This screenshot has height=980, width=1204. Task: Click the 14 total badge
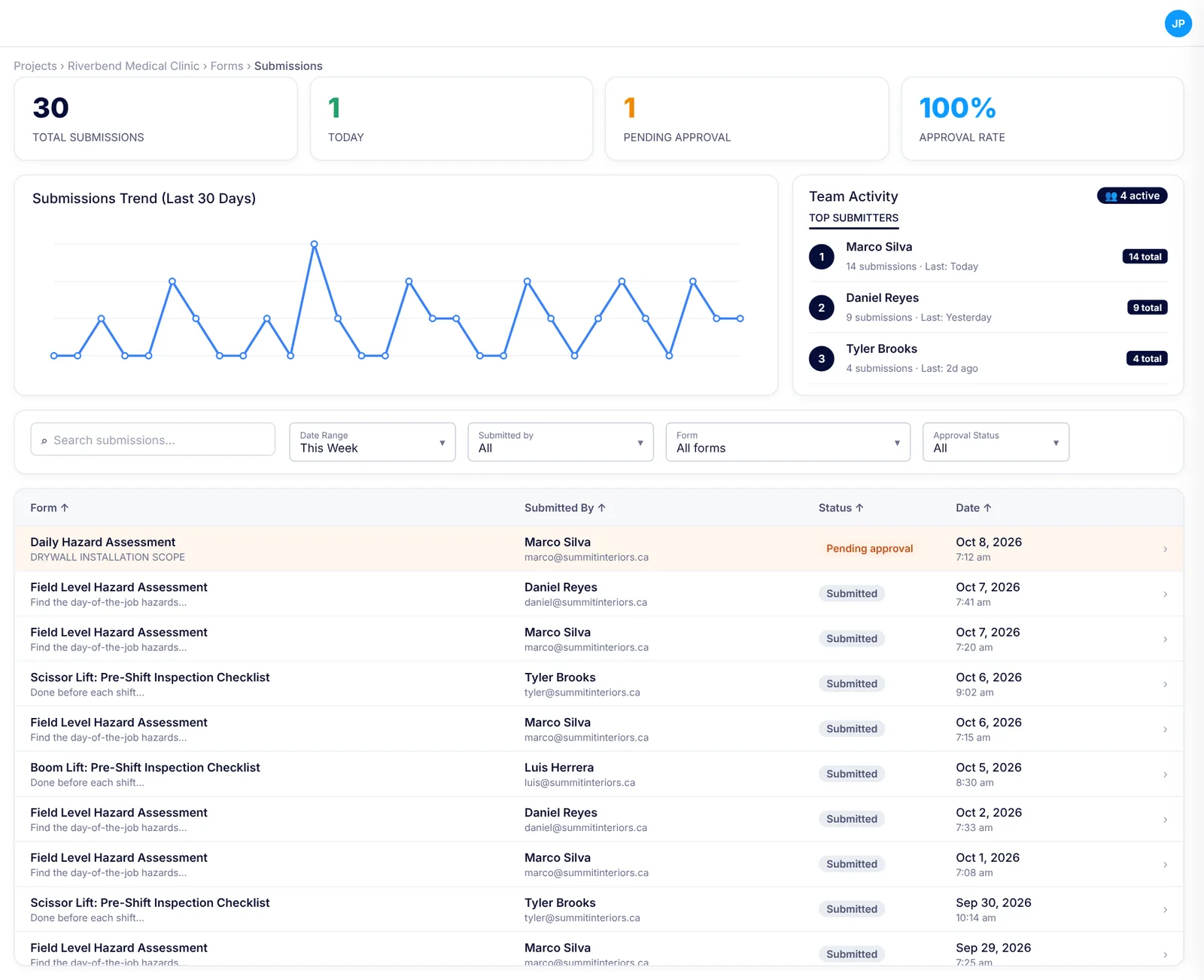tap(1145, 257)
